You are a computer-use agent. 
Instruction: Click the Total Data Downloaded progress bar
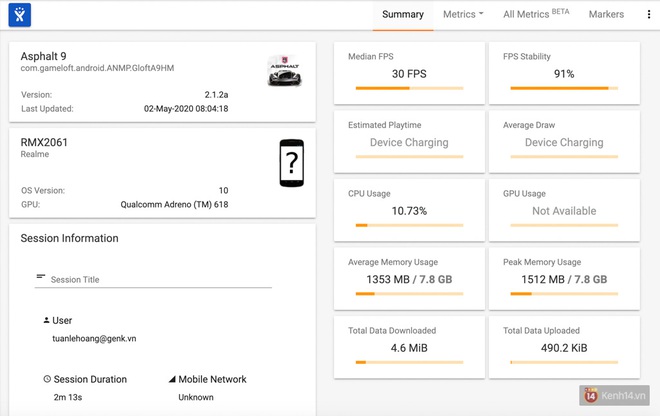[409, 363]
